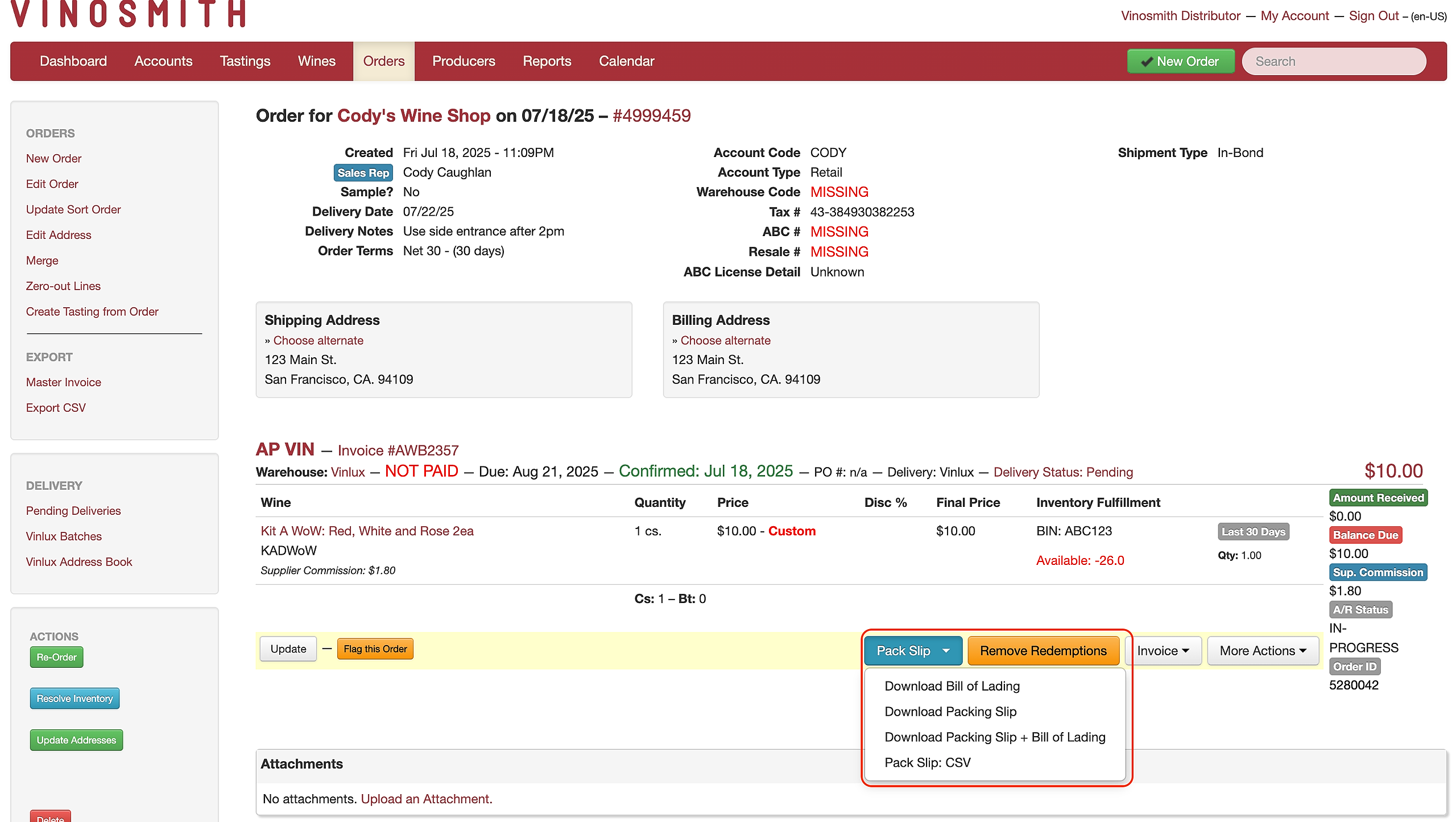Select New Order in the sidebar
The image size is (1456, 822).
pyautogui.click(x=53, y=158)
